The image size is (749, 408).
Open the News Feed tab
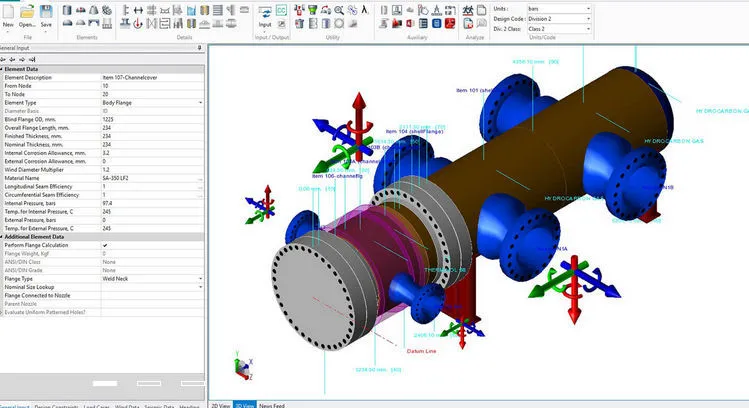pyautogui.click(x=272, y=404)
